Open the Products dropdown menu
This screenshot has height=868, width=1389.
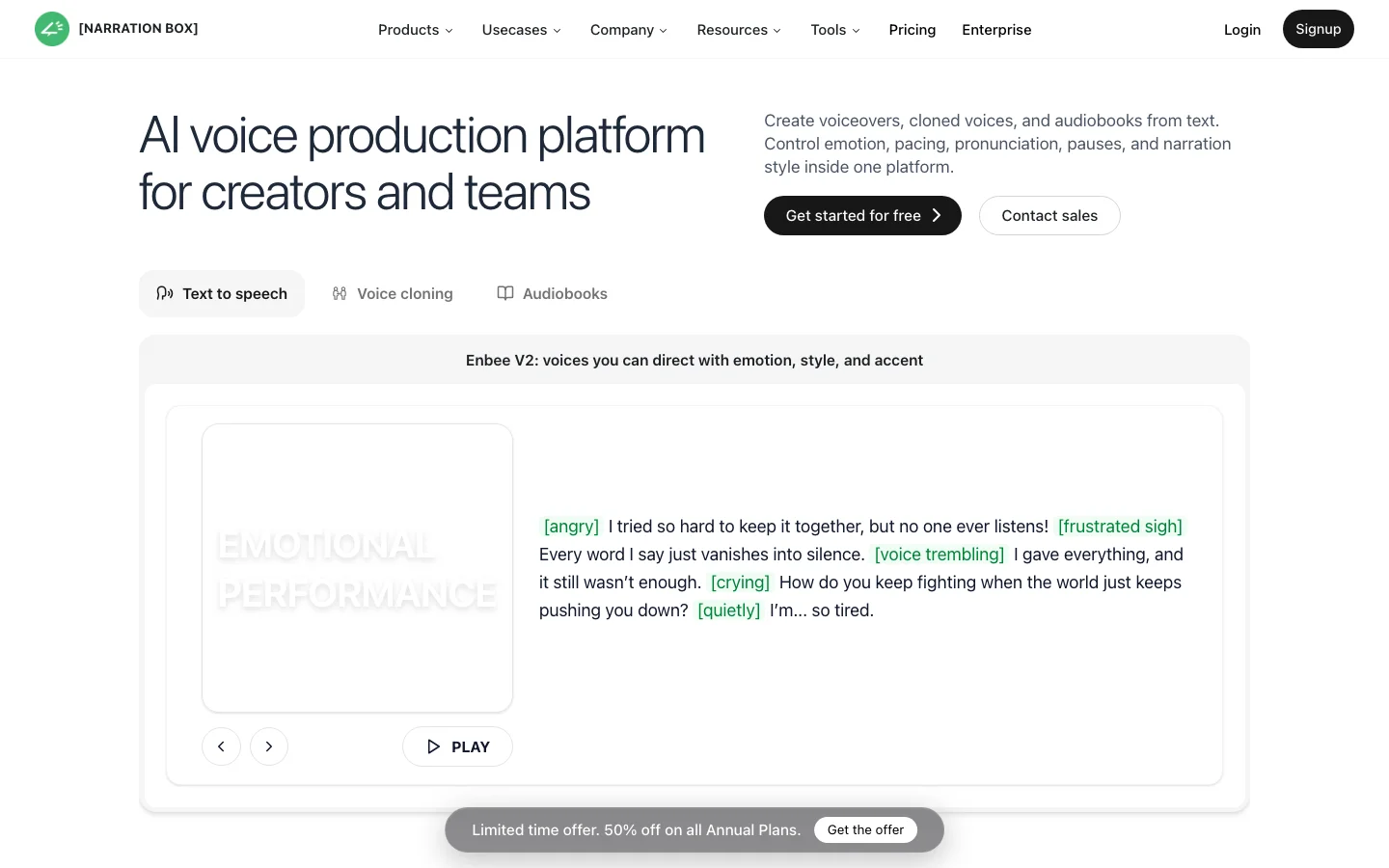(x=415, y=30)
